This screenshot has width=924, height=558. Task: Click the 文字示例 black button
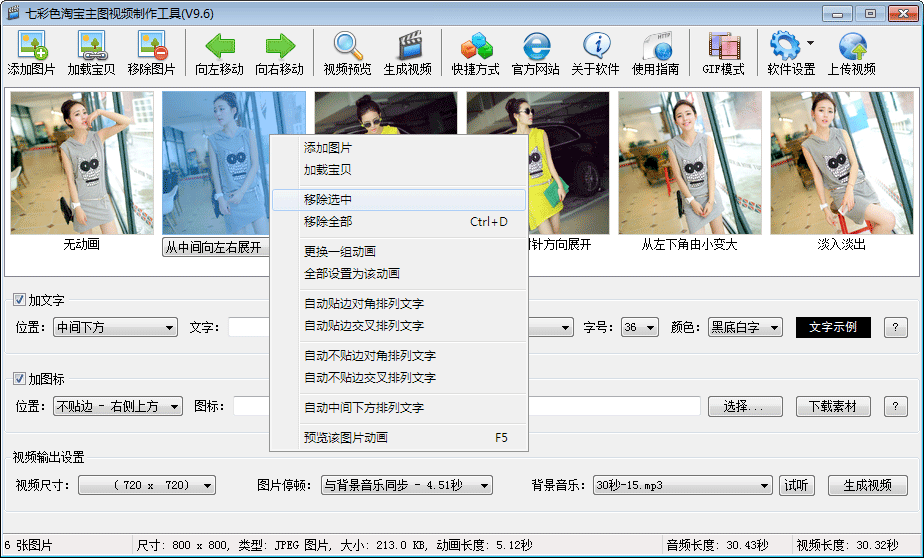pyautogui.click(x=833, y=327)
